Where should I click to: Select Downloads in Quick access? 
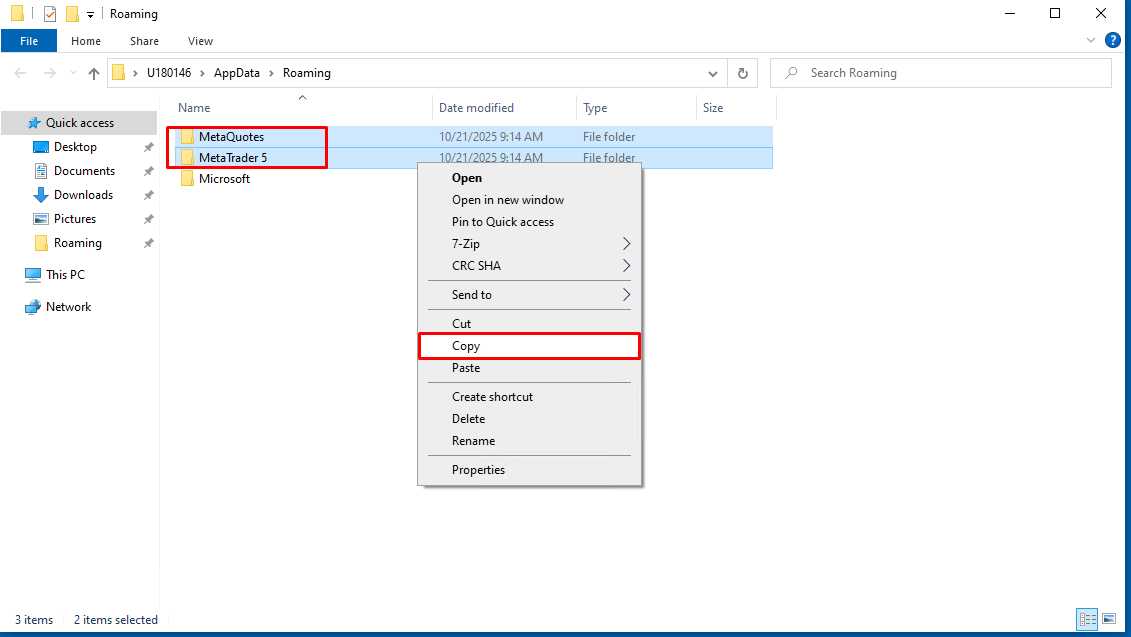(83, 195)
